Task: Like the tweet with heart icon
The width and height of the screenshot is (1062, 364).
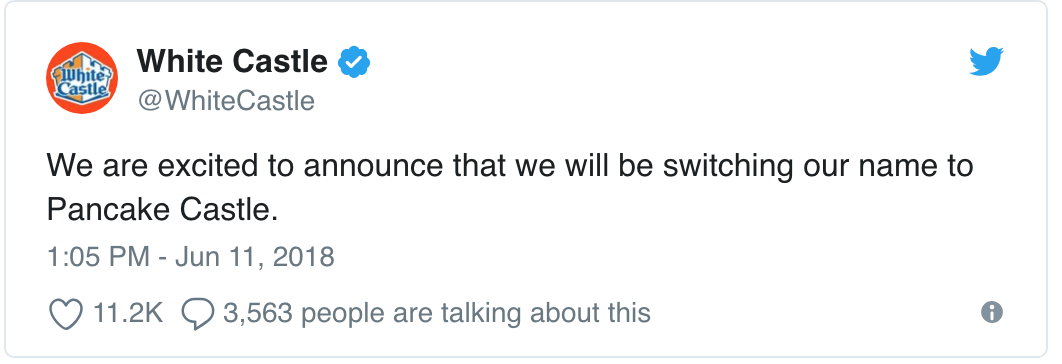Action: coord(66,314)
